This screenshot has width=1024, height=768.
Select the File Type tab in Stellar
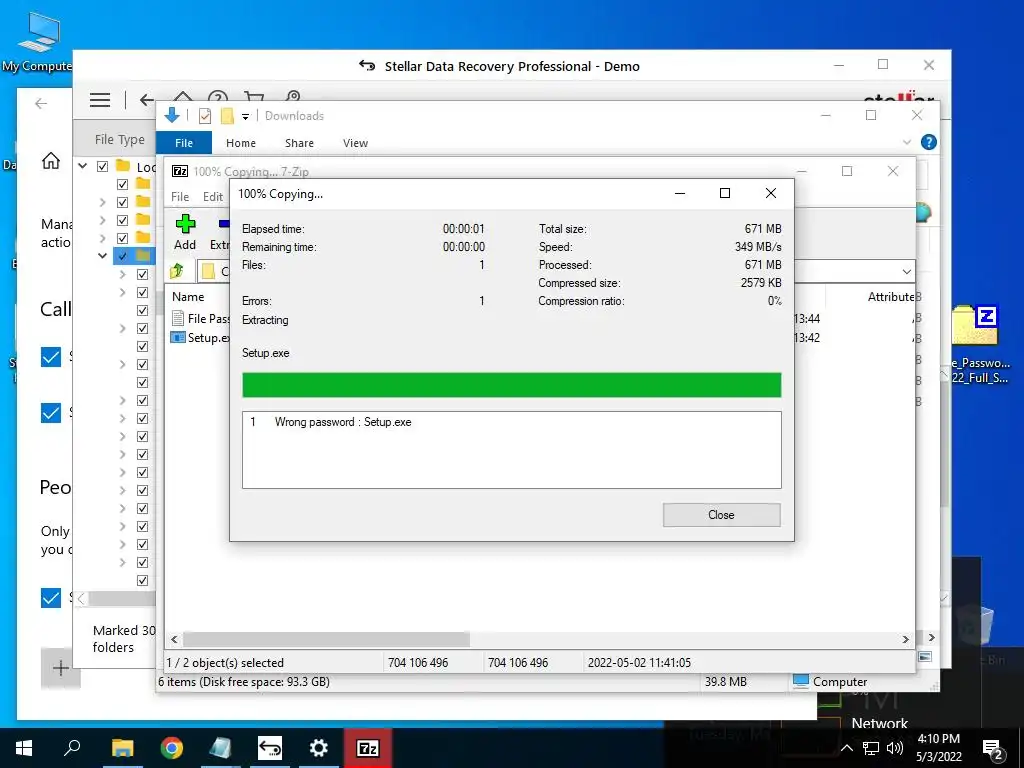coord(120,139)
